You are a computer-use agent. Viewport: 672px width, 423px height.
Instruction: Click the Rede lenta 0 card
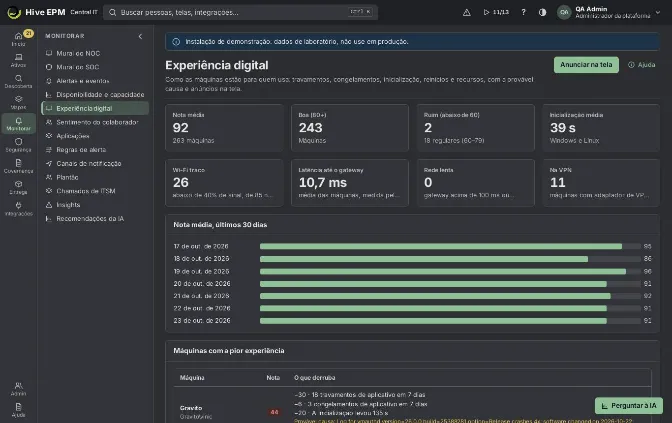476,183
